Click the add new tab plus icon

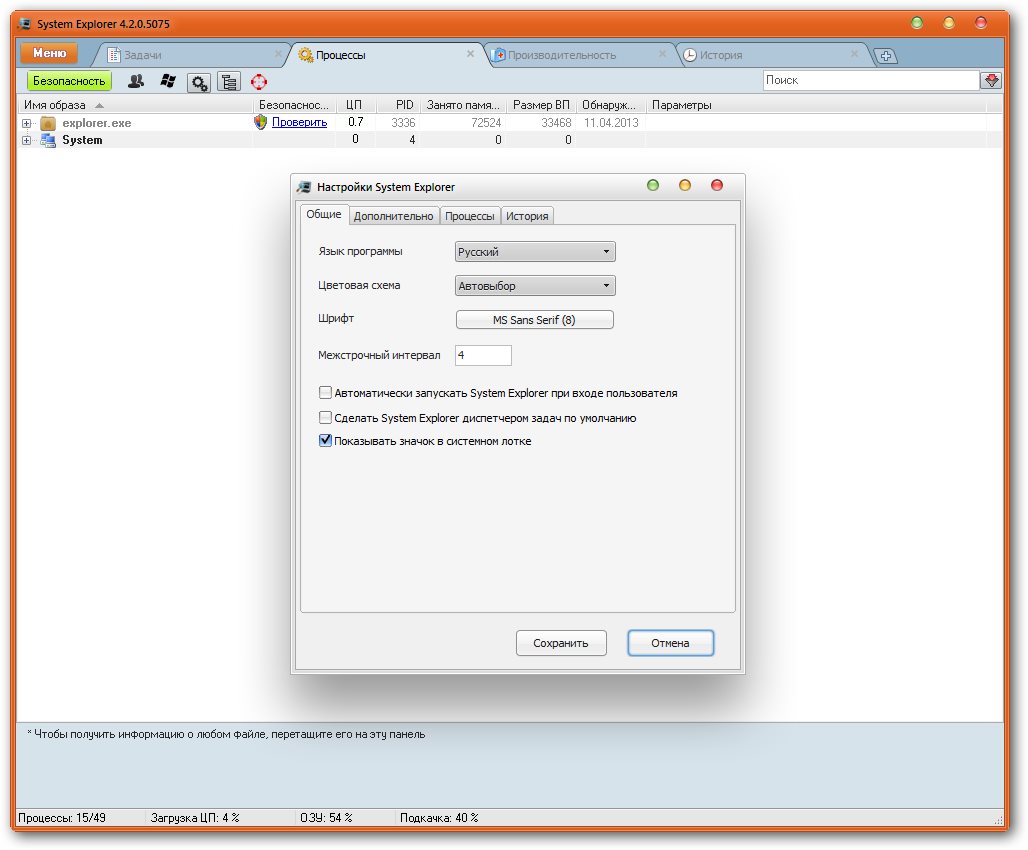pos(886,56)
